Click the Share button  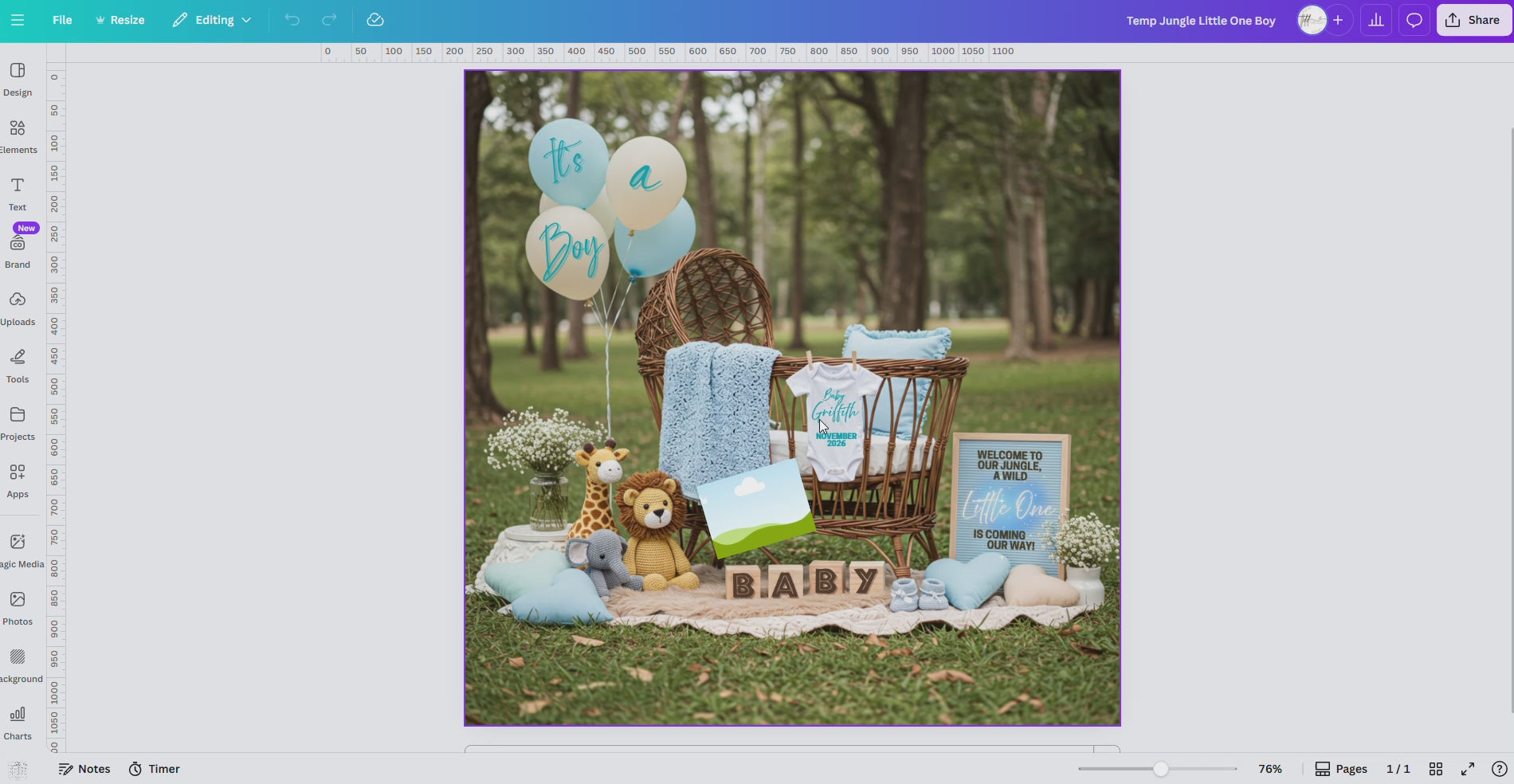click(x=1473, y=20)
